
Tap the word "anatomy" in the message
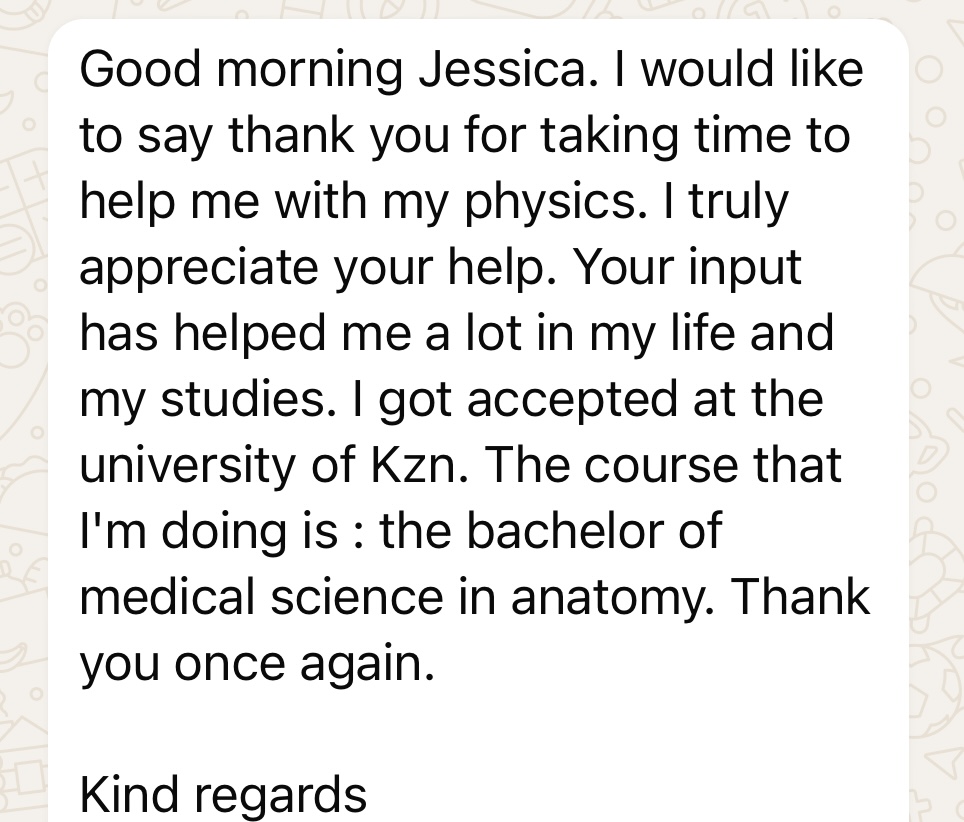tap(611, 599)
